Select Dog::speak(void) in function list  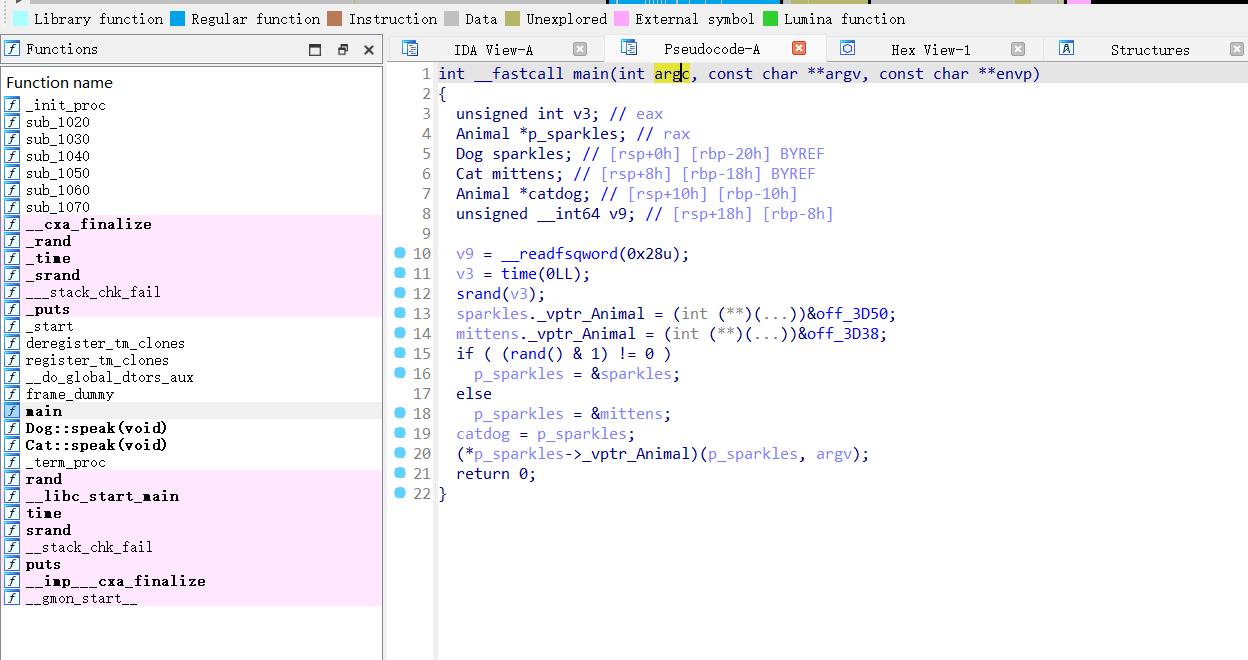pyautogui.click(x=96, y=428)
